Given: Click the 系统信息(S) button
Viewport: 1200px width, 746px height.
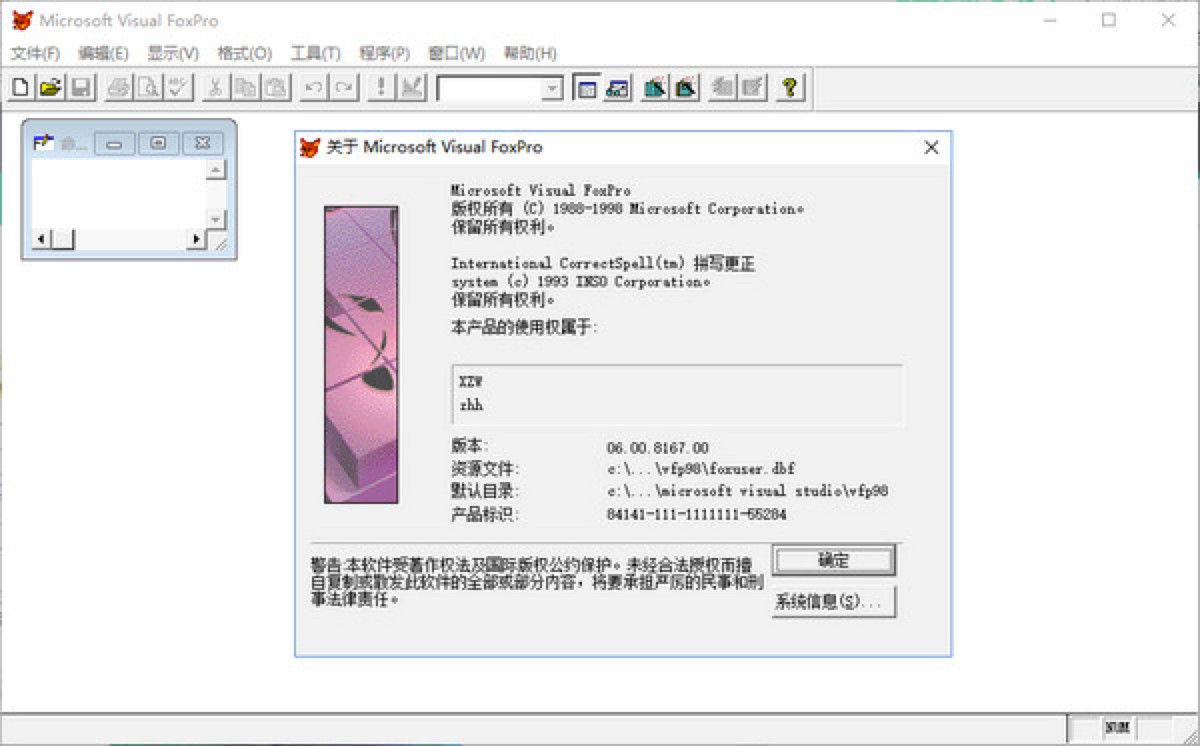Looking at the screenshot, I should 833,601.
